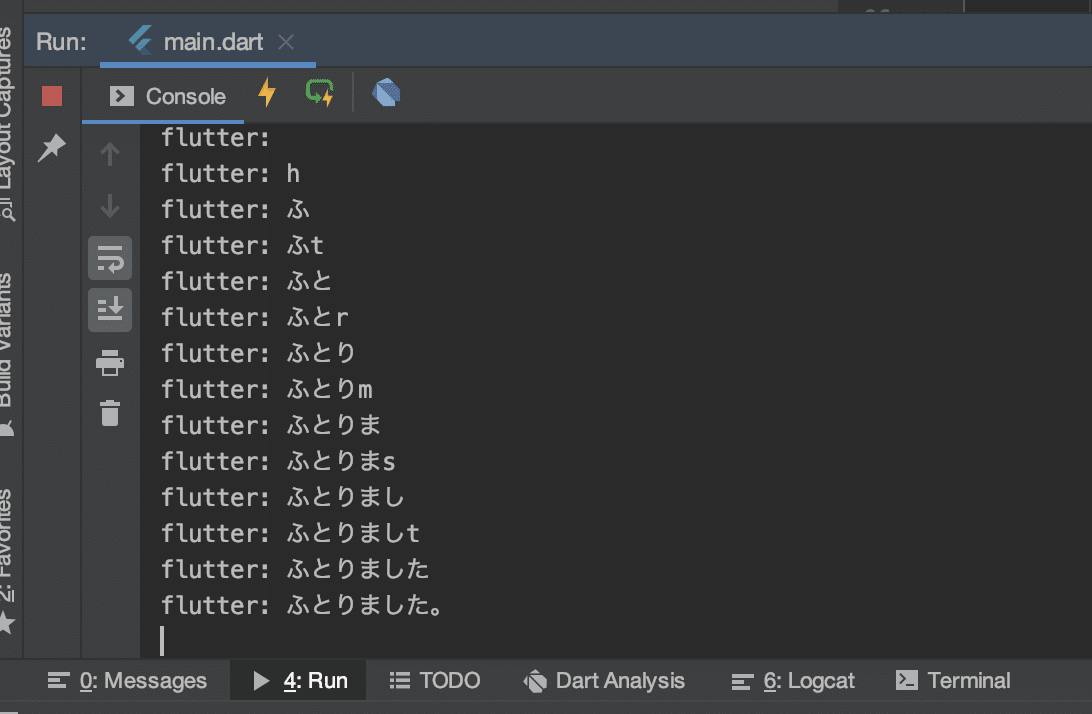Screen dimensions: 1092x714
Task: Click the console line 'flutter: ふとr'
Action: [x=255, y=317]
